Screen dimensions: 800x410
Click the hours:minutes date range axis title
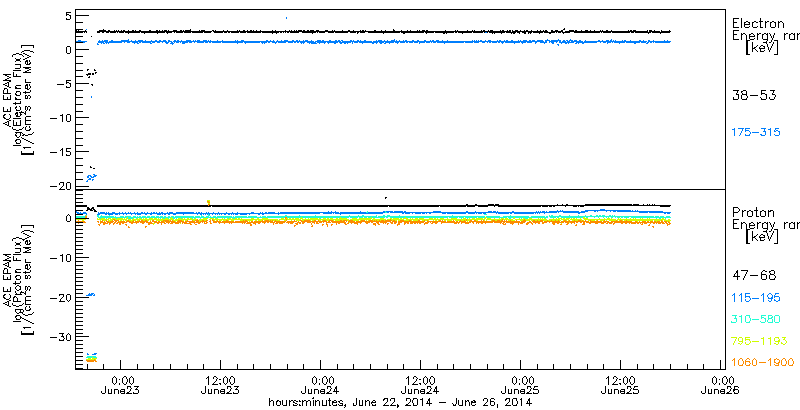click(x=401, y=402)
